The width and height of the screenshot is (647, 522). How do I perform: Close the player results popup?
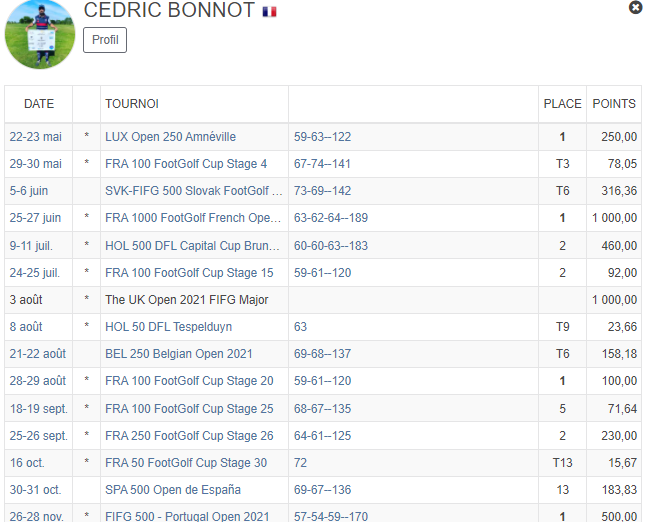pos(635,7)
